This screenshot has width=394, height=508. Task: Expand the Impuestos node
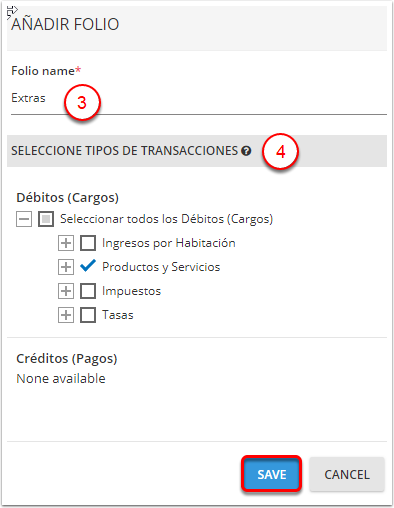tap(66, 291)
